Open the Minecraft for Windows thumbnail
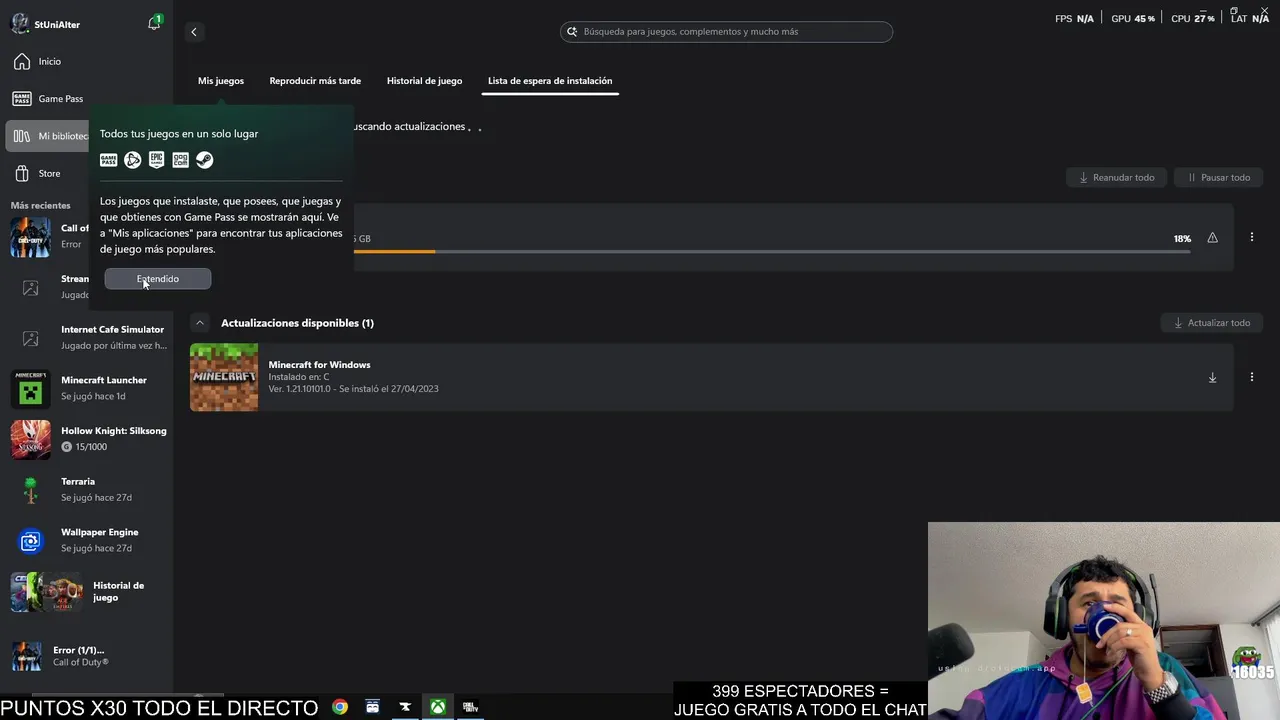The image size is (1280, 720). (224, 378)
